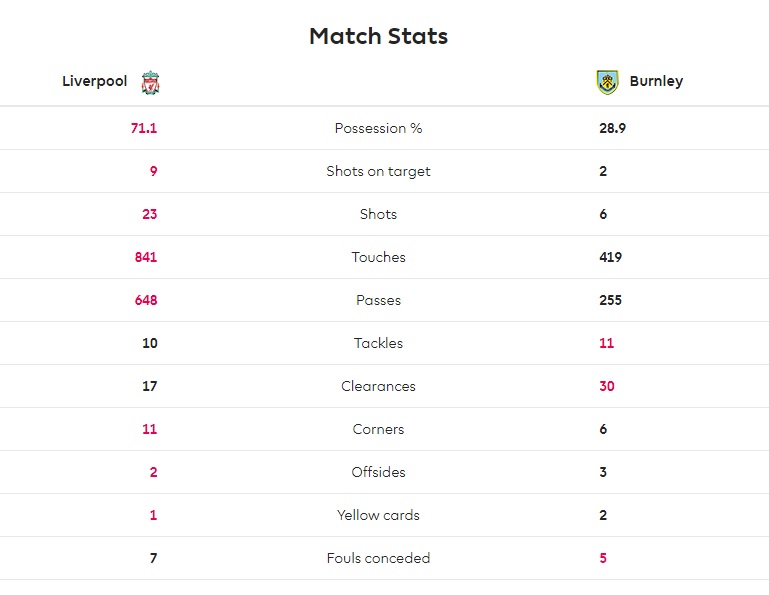
Task: Click Liverpool's 71.1 possession value
Action: (144, 128)
